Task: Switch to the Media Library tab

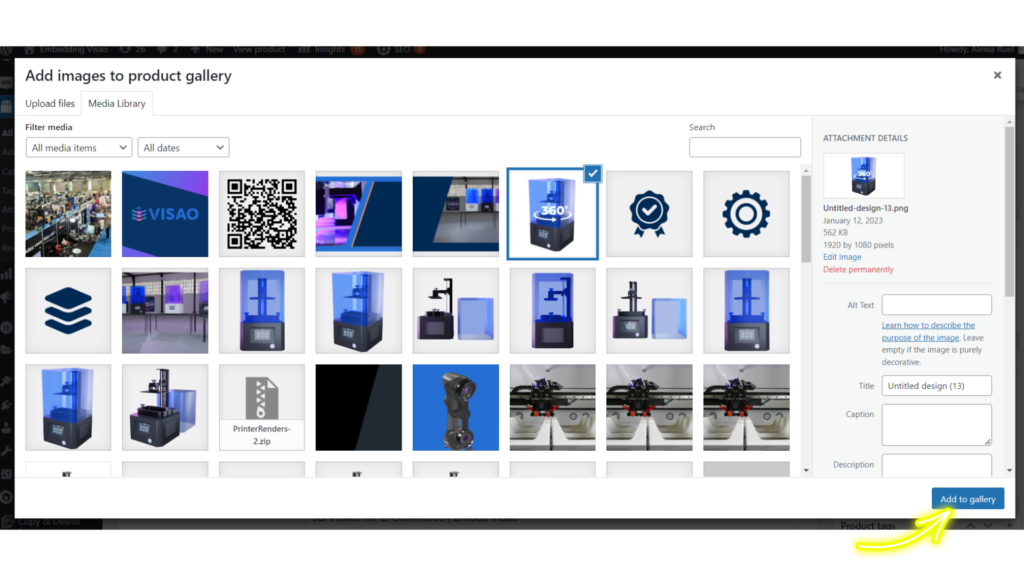Action: coord(117,103)
